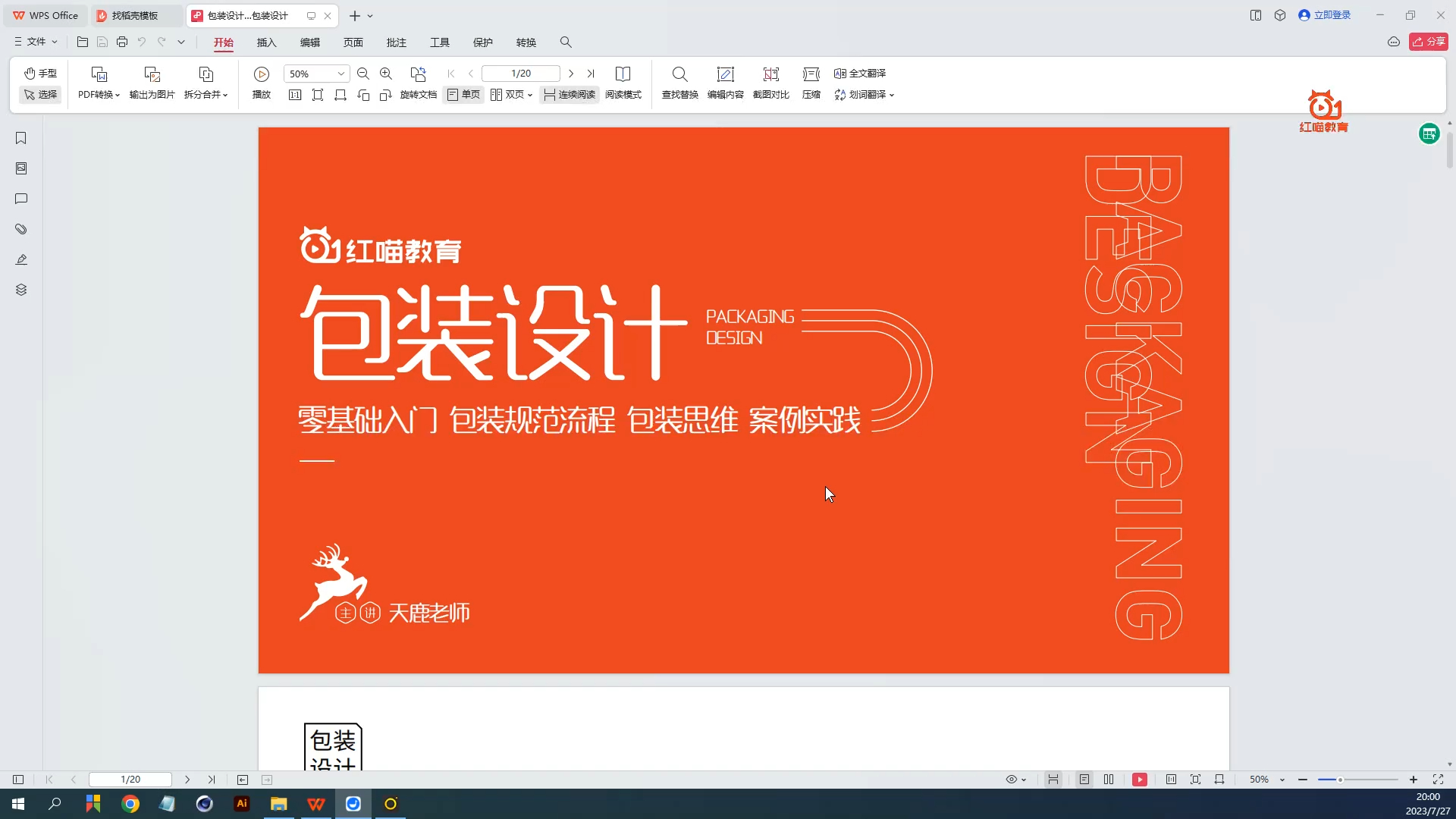Select the Hand (手型) tool
This screenshot has height=819, width=1456.
point(40,74)
